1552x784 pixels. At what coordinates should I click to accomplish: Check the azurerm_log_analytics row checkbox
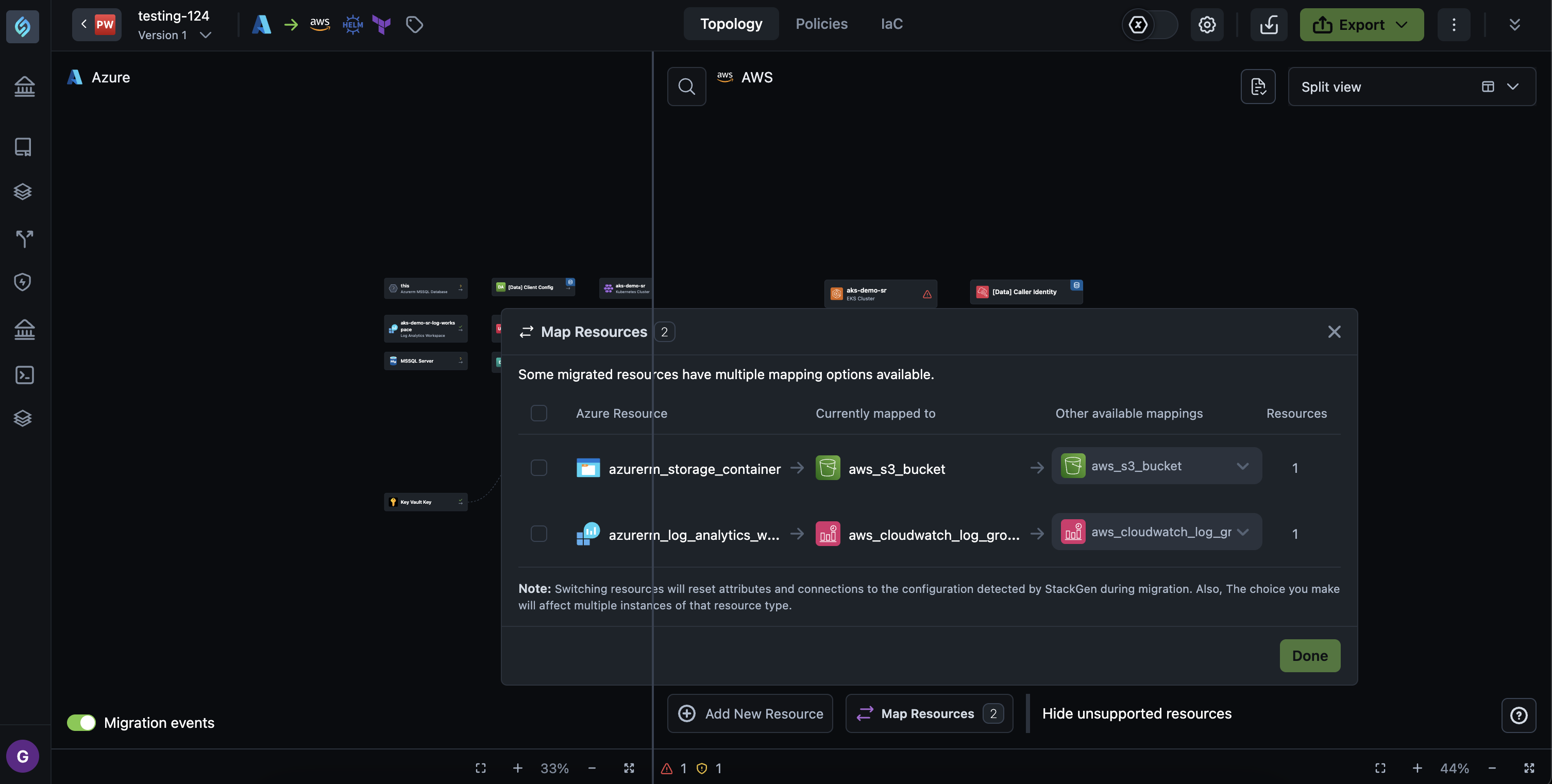538,534
